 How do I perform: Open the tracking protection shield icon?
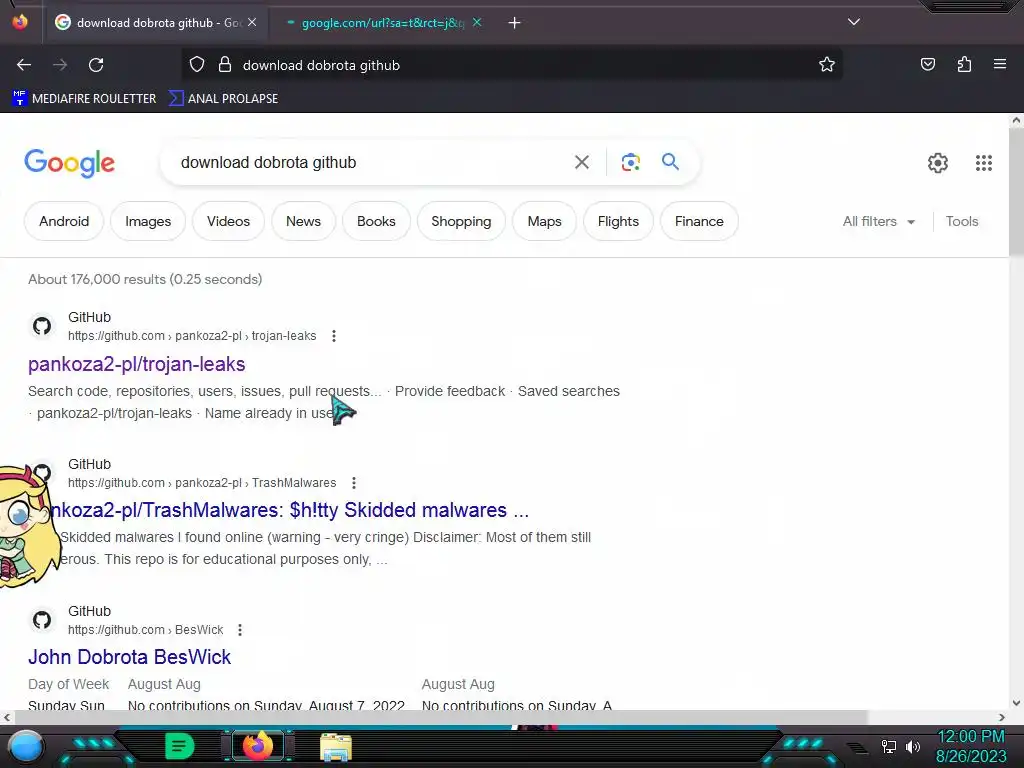coord(197,65)
